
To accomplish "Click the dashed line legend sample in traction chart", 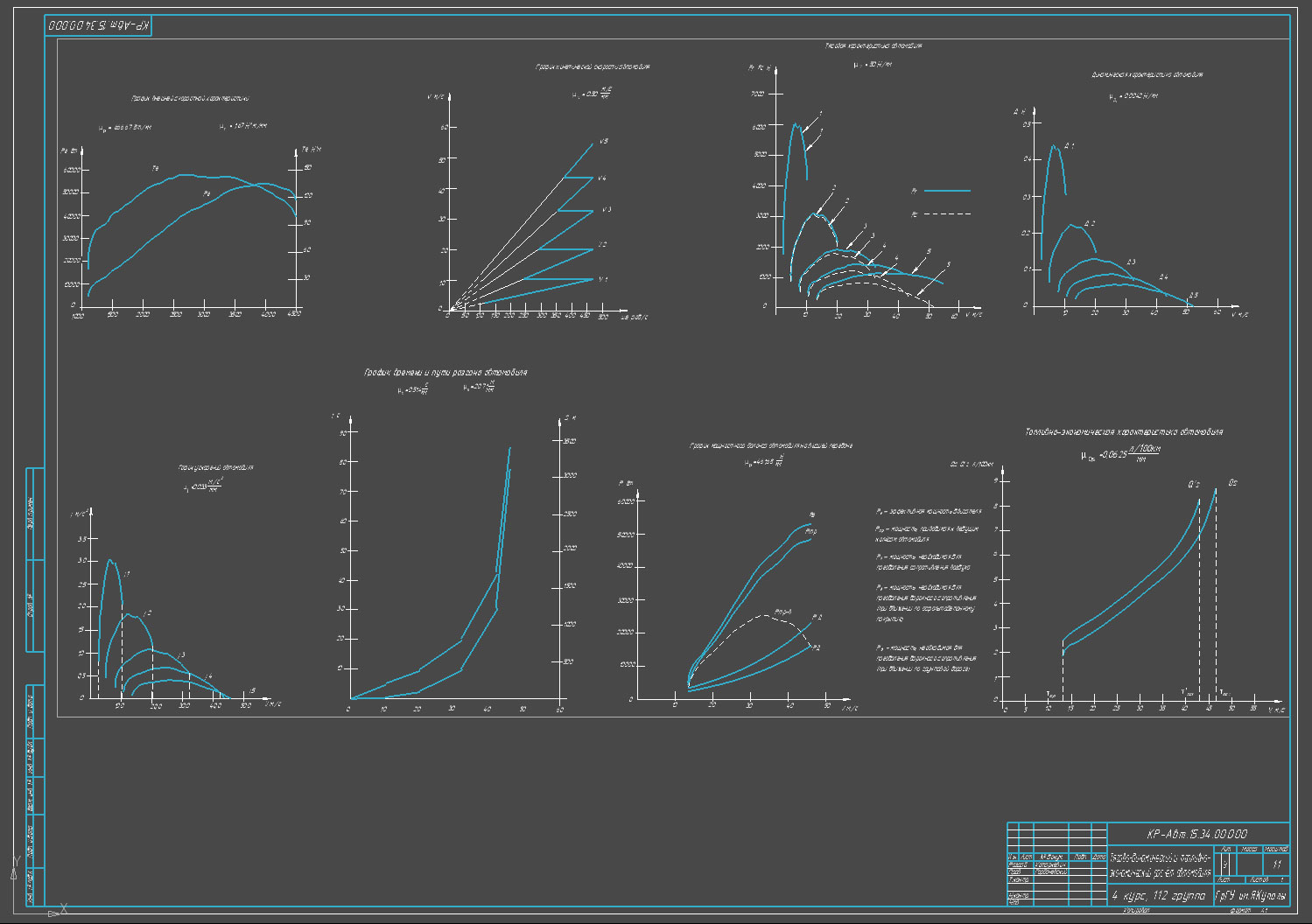I will 947,213.
